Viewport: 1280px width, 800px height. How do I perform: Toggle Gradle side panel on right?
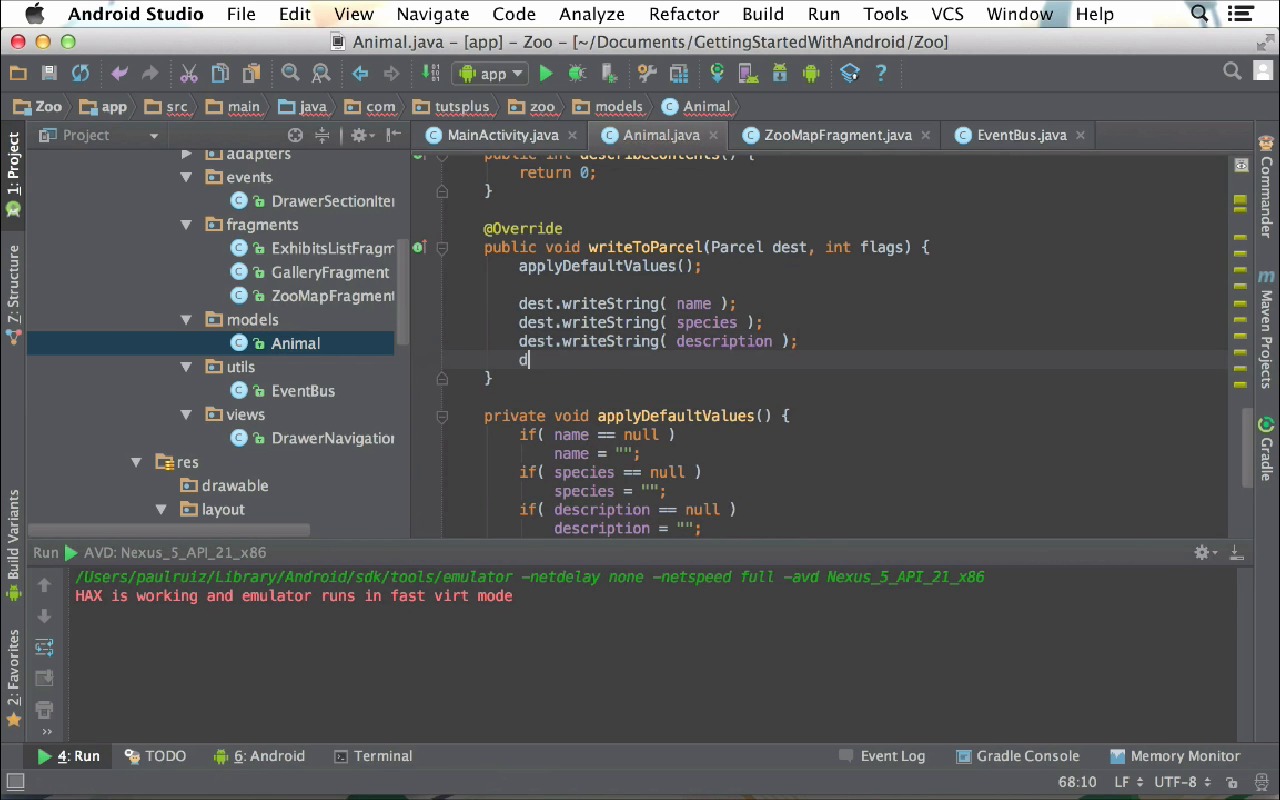[1266, 449]
